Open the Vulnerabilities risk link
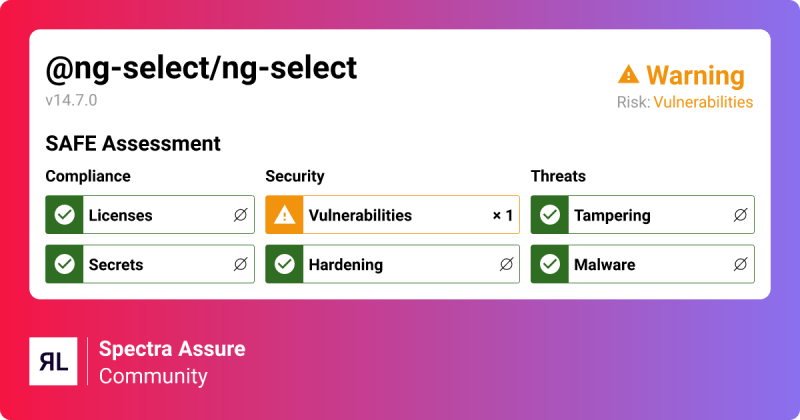Screen dimensions: 800x420 (x=703, y=102)
